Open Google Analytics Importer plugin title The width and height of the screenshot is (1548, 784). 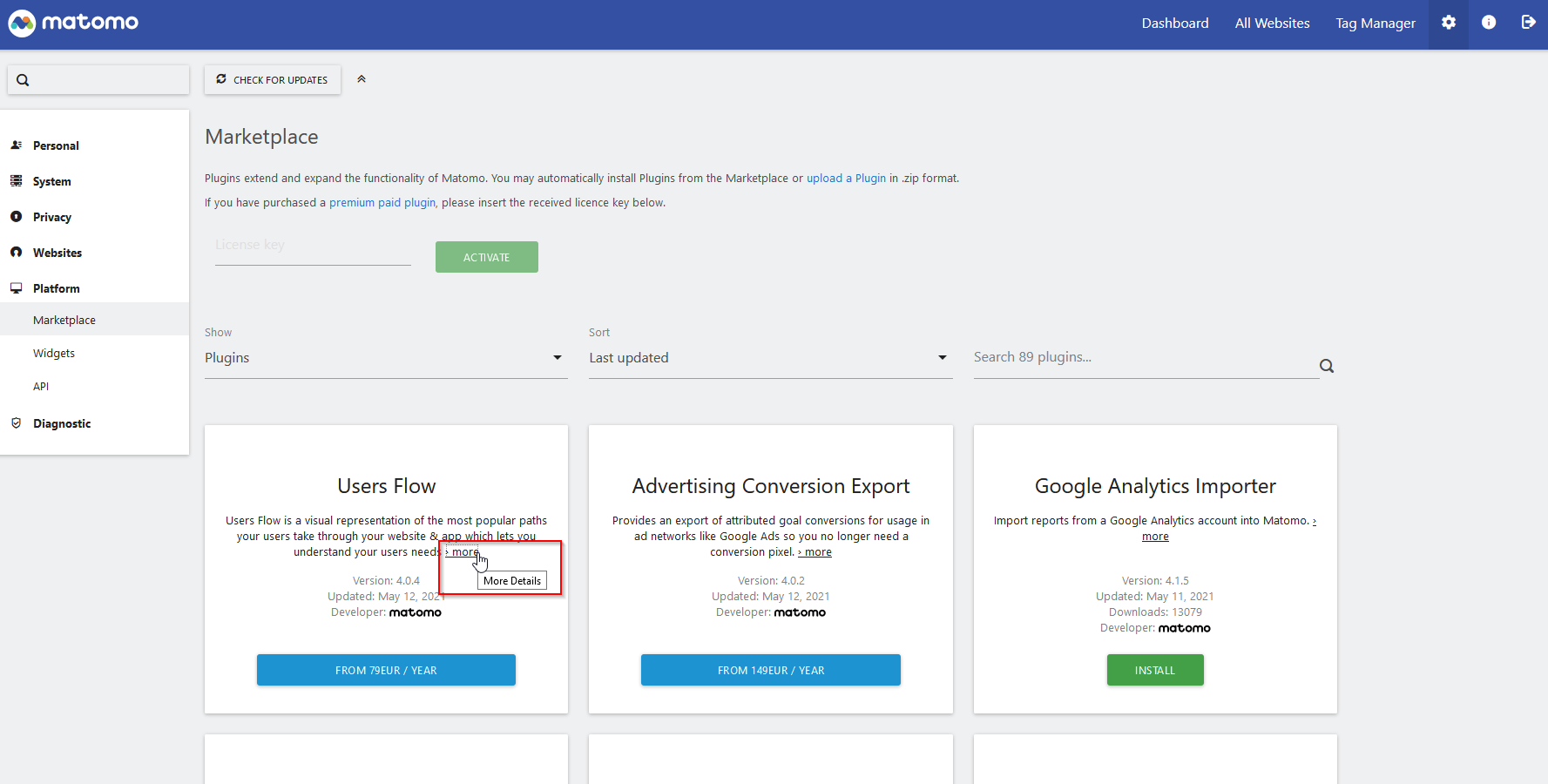point(1155,486)
